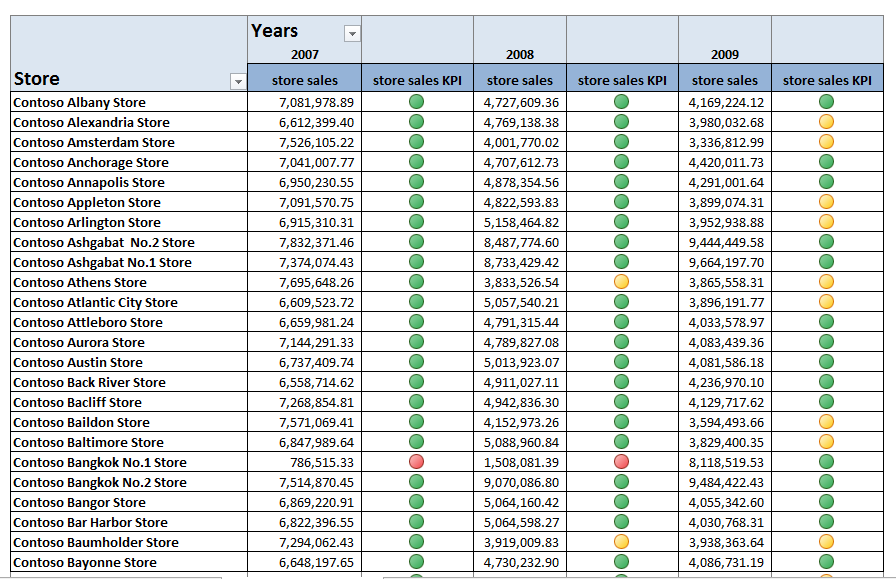896x579 pixels.
Task: Click the 2007 green KPI icon for Bar Harbor Store
Action: pos(417,522)
